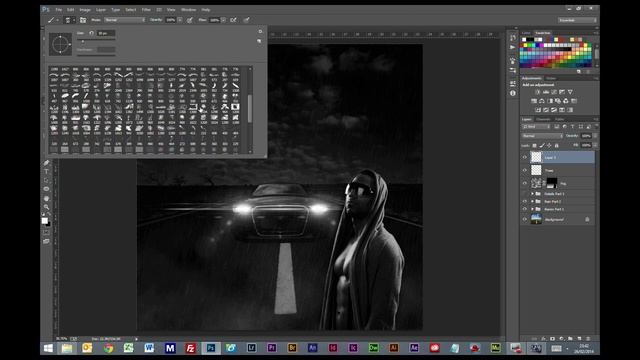Select the Path Selection tool
Screen dimensions: 640x360
[46, 180]
